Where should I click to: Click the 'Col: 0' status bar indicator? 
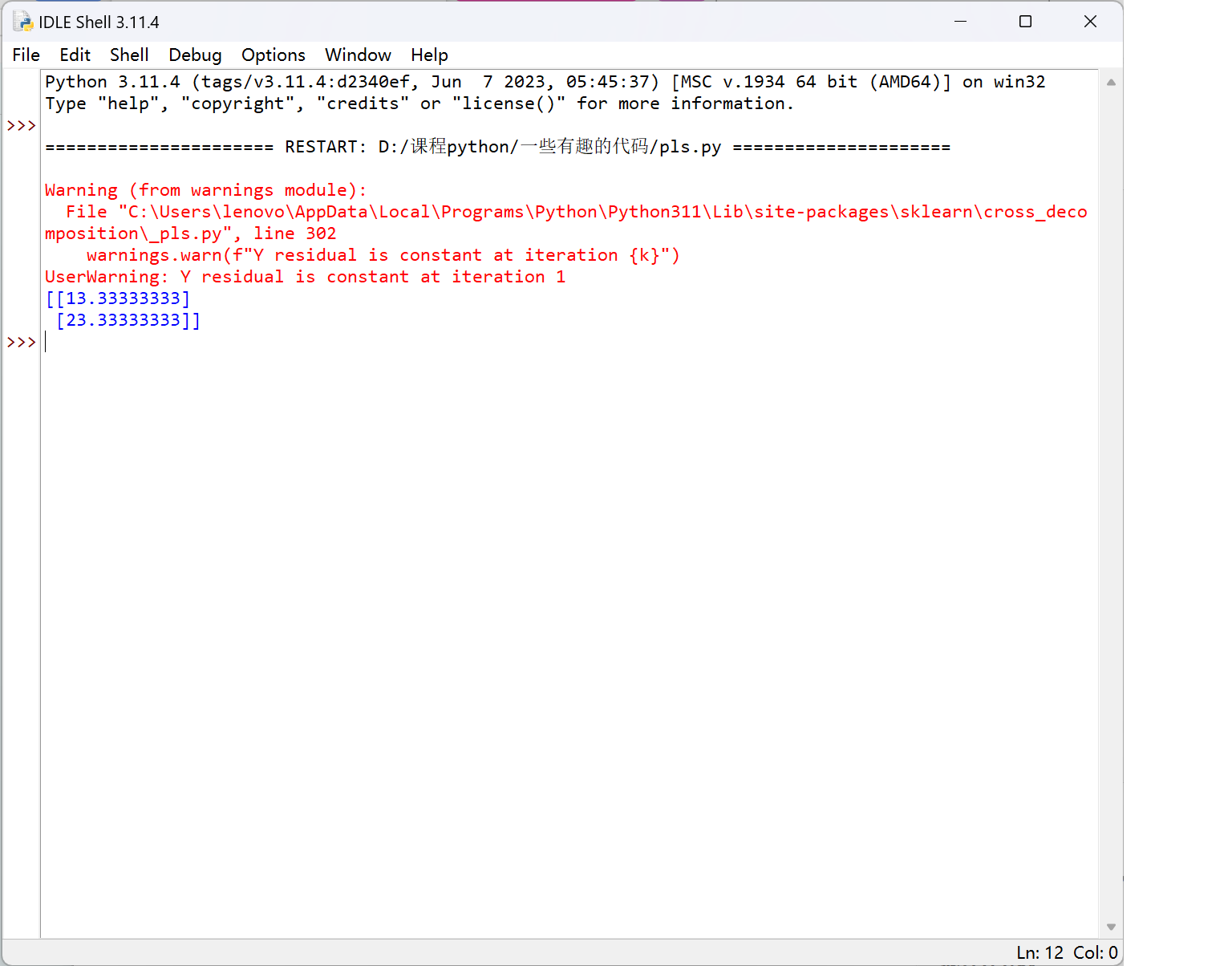pos(1095,952)
